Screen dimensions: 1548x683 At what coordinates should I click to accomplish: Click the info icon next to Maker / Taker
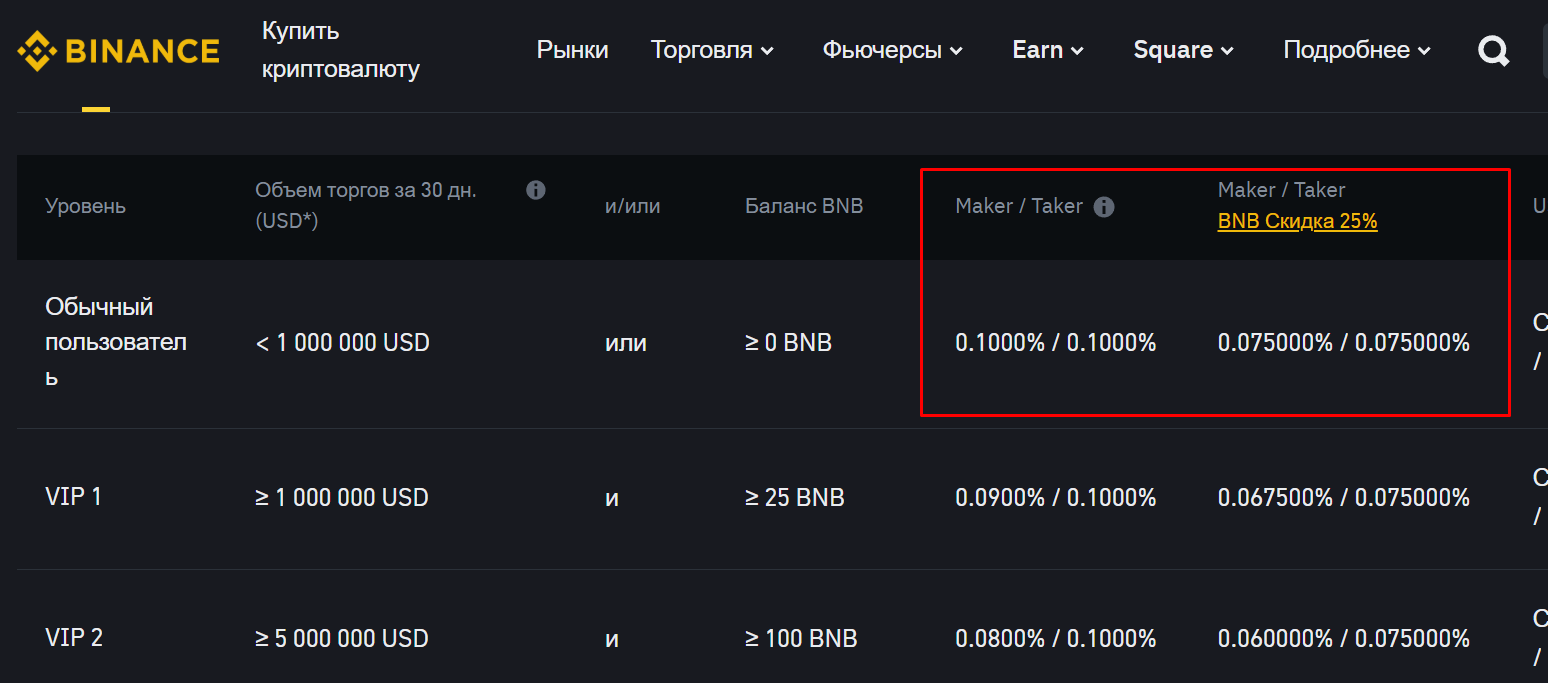coord(1104,207)
